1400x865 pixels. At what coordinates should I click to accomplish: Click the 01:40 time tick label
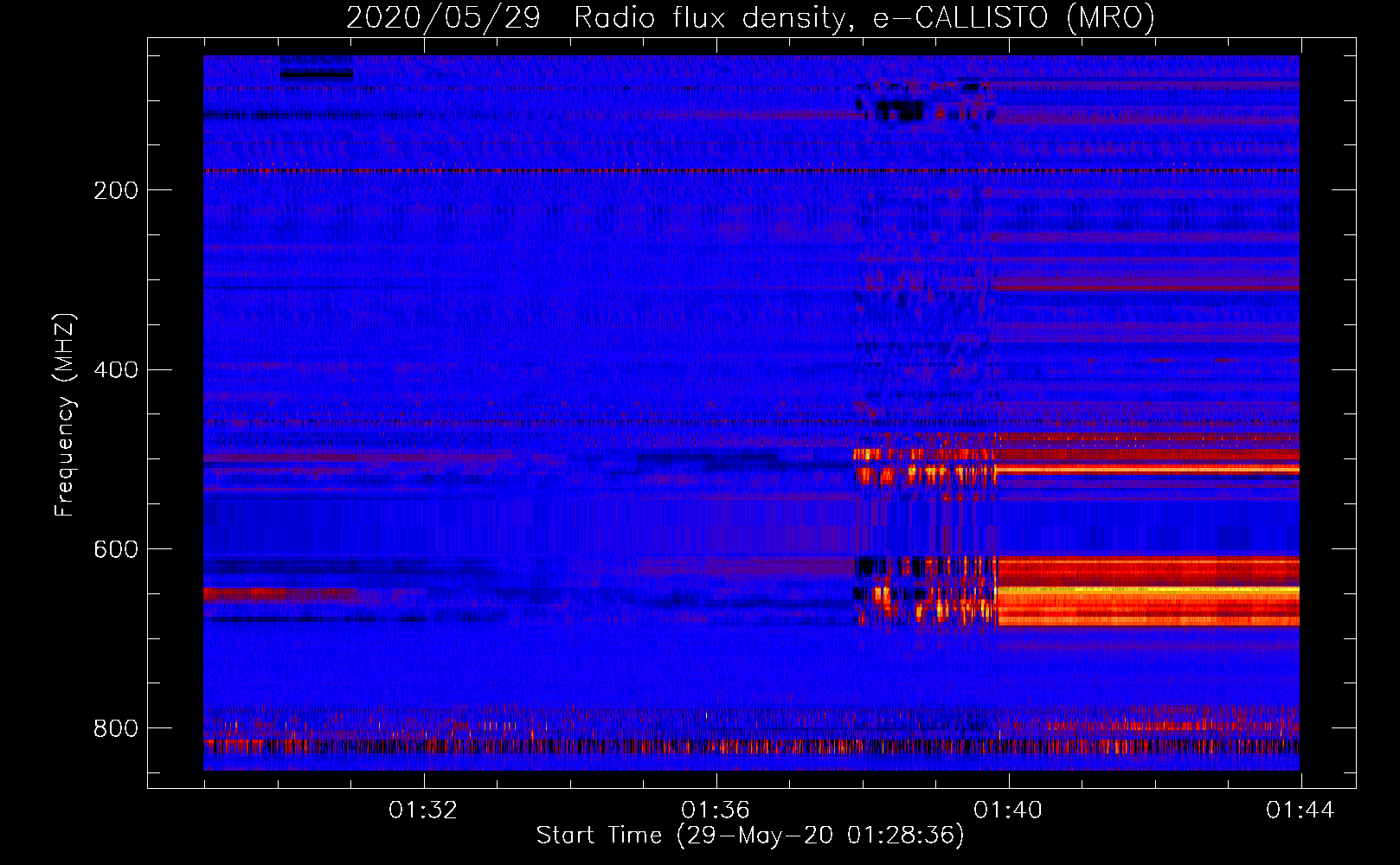[1007, 811]
